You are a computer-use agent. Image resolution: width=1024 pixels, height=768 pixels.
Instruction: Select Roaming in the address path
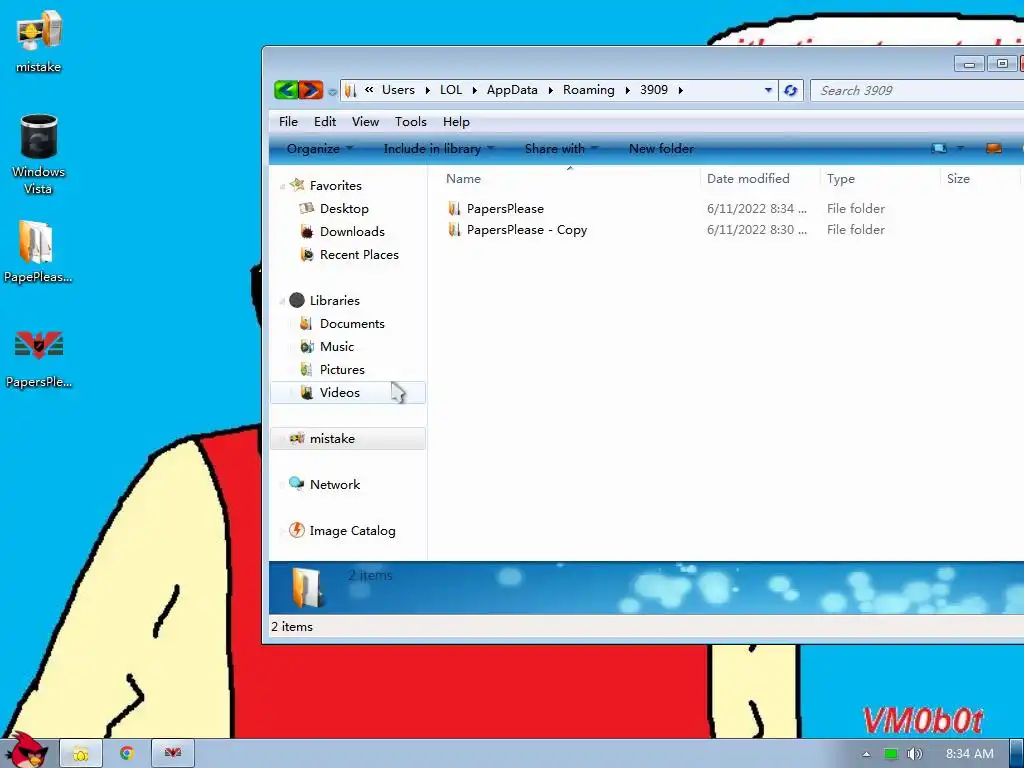588,90
